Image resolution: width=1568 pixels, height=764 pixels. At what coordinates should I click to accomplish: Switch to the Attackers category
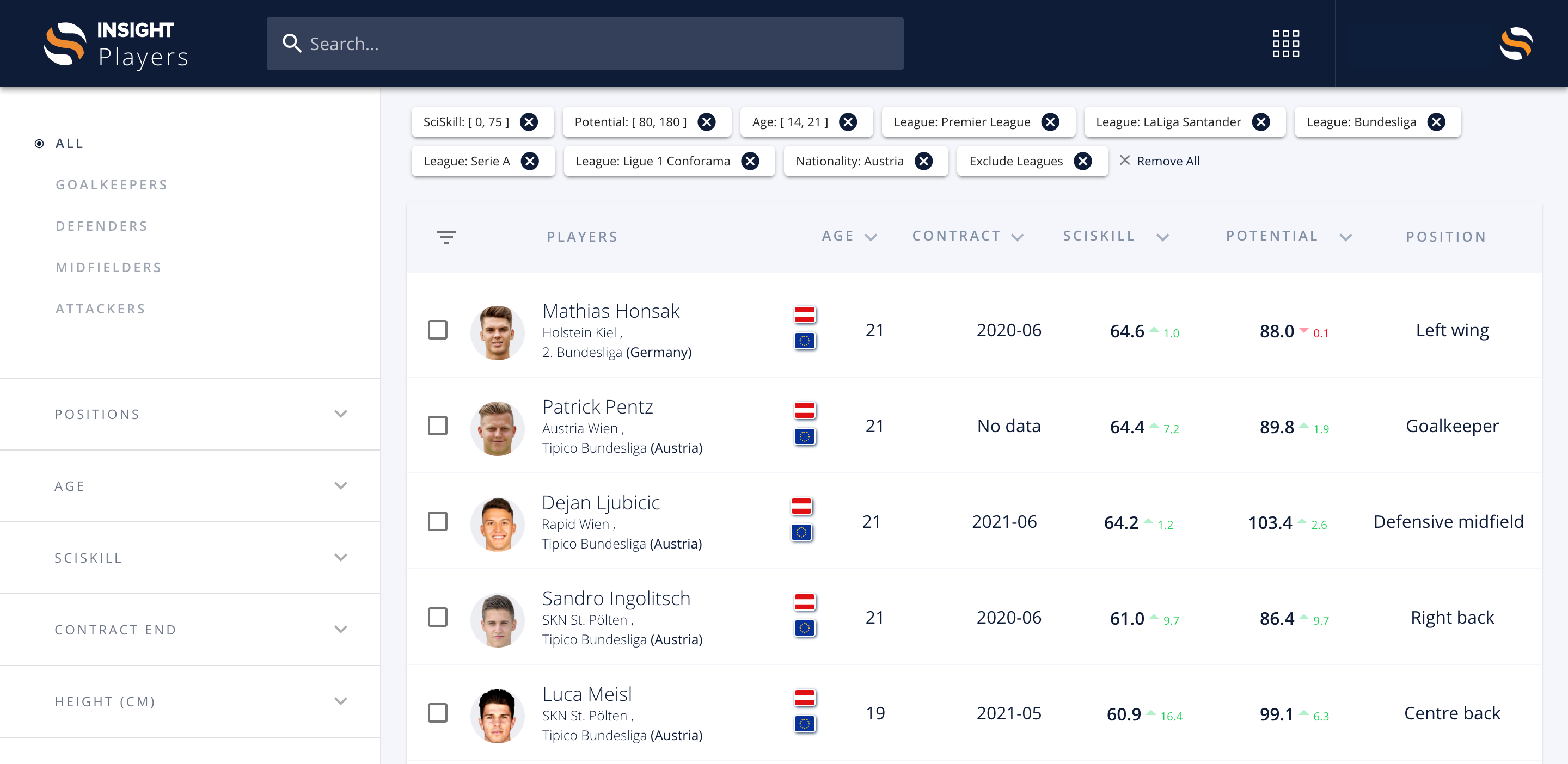(100, 309)
